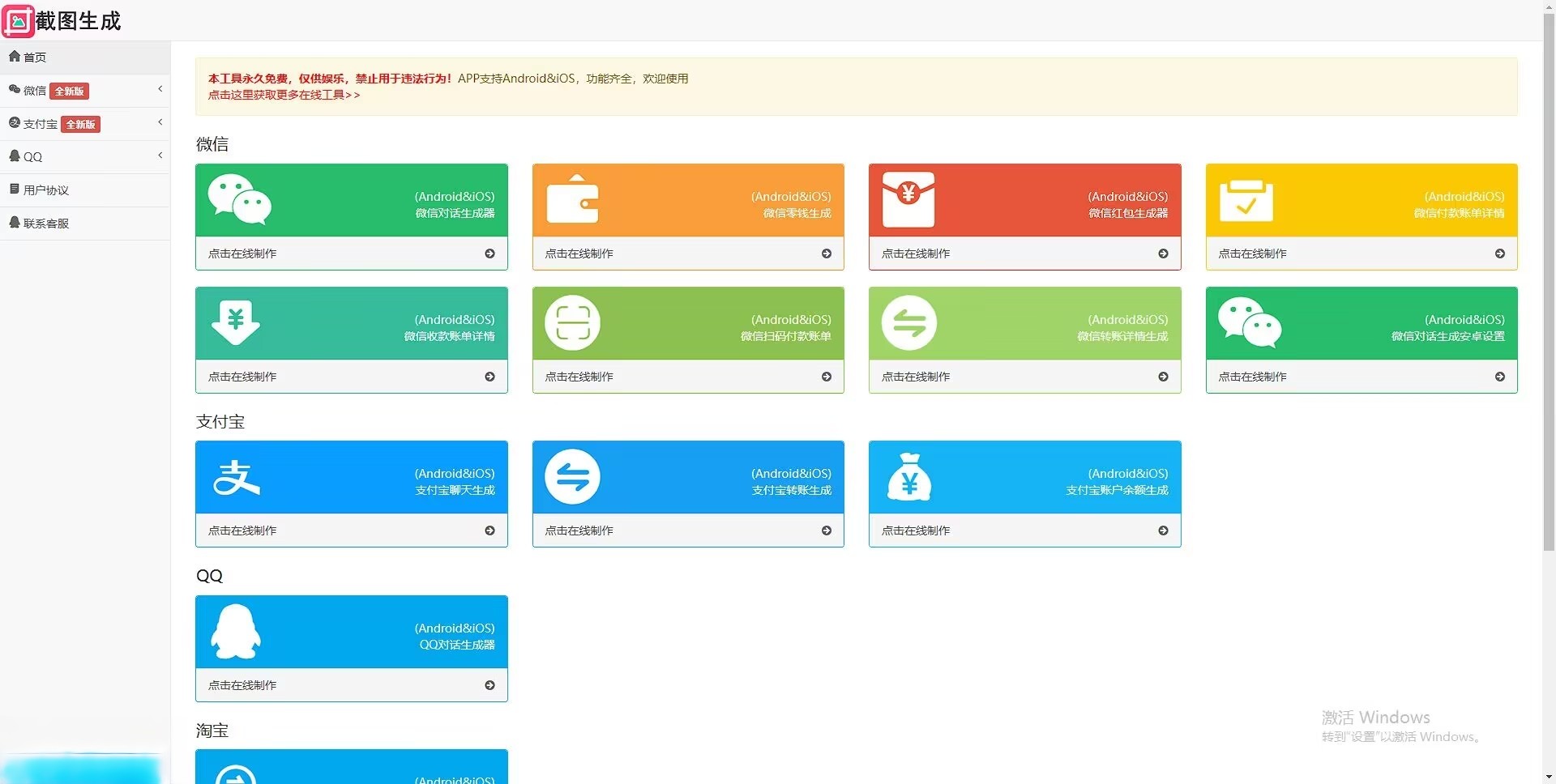Viewport: 1556px width, 784px height.
Task: Click the QQ penguin icon on QQ对话生成器
Action: 236,632
